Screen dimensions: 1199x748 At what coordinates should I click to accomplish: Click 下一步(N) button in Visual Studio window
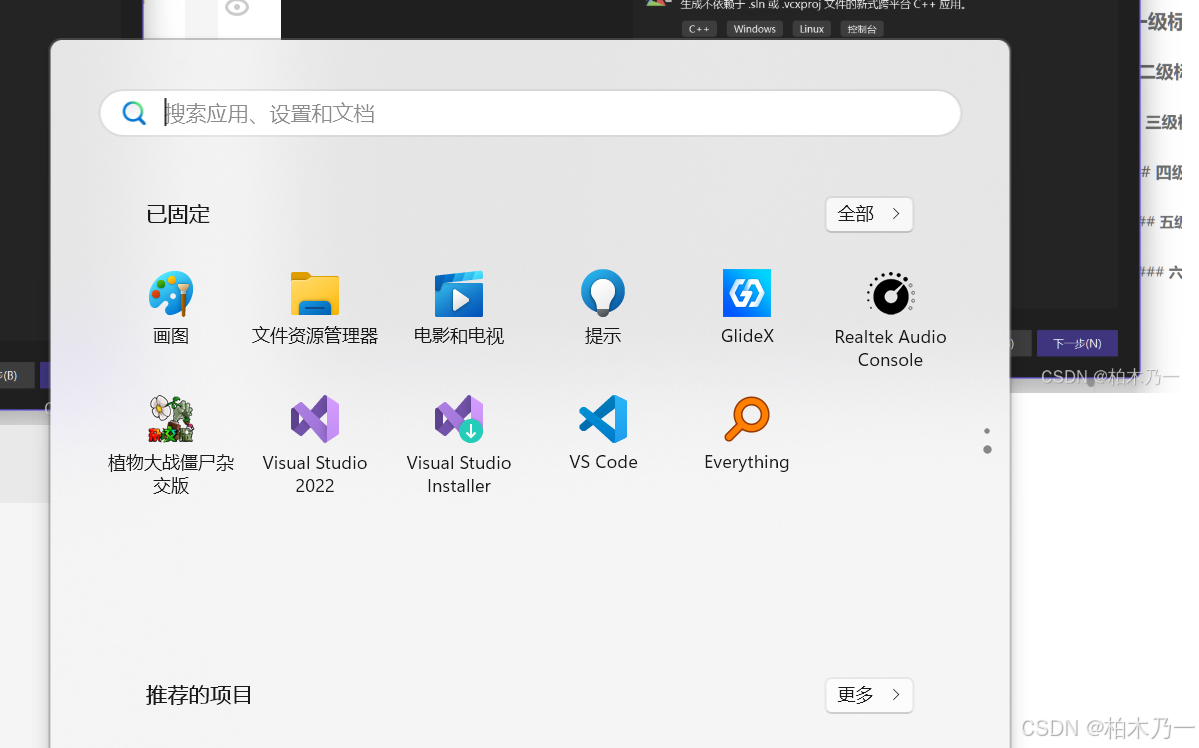coord(1077,343)
